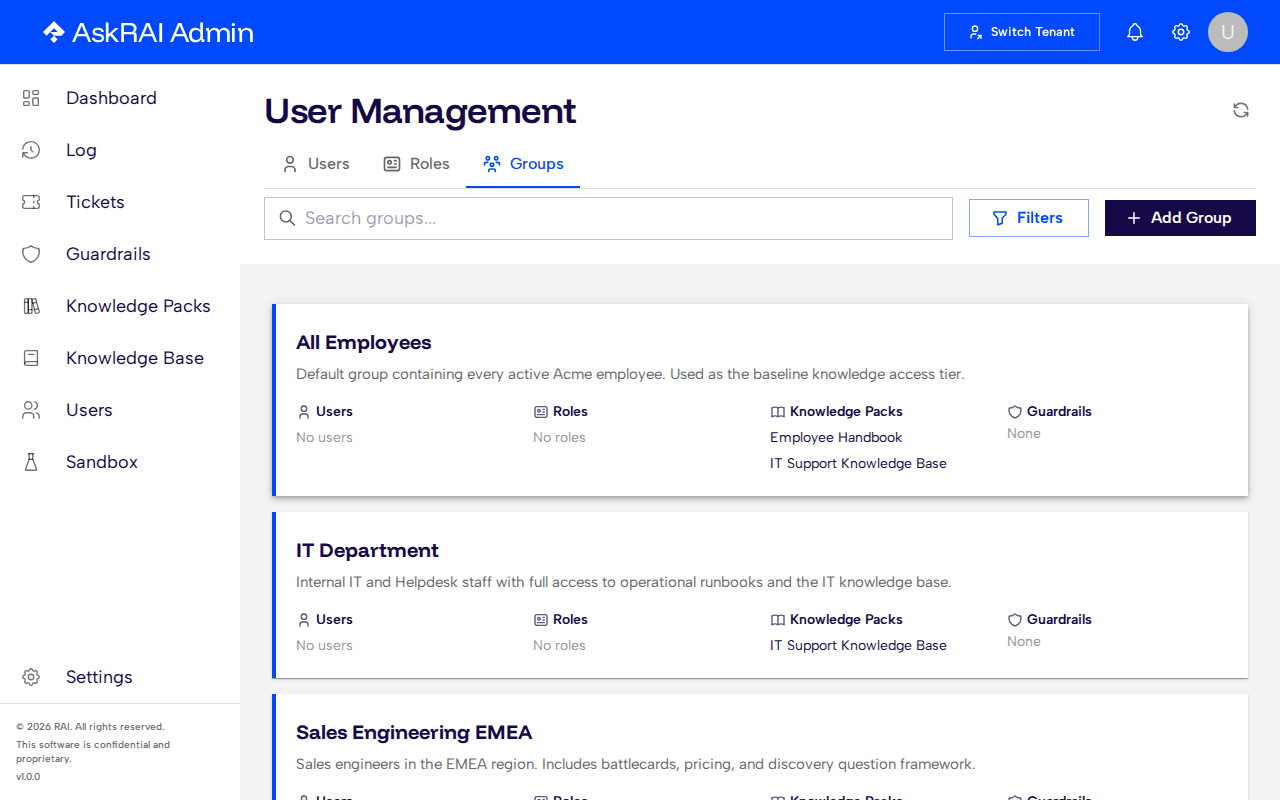The image size is (1280, 800).
Task: Click the Roles icon in IT Department card
Action: click(541, 620)
